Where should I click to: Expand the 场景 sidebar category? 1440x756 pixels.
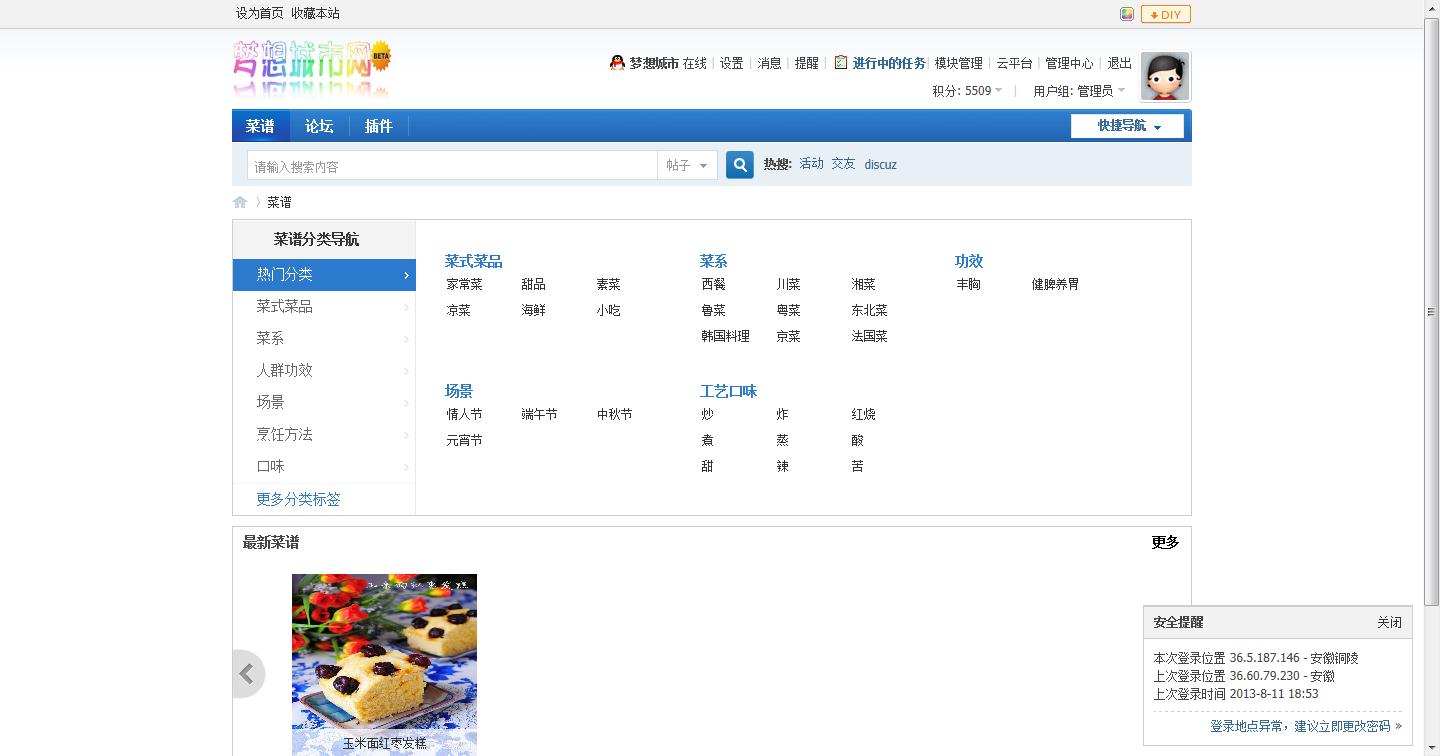pyautogui.click(x=324, y=403)
